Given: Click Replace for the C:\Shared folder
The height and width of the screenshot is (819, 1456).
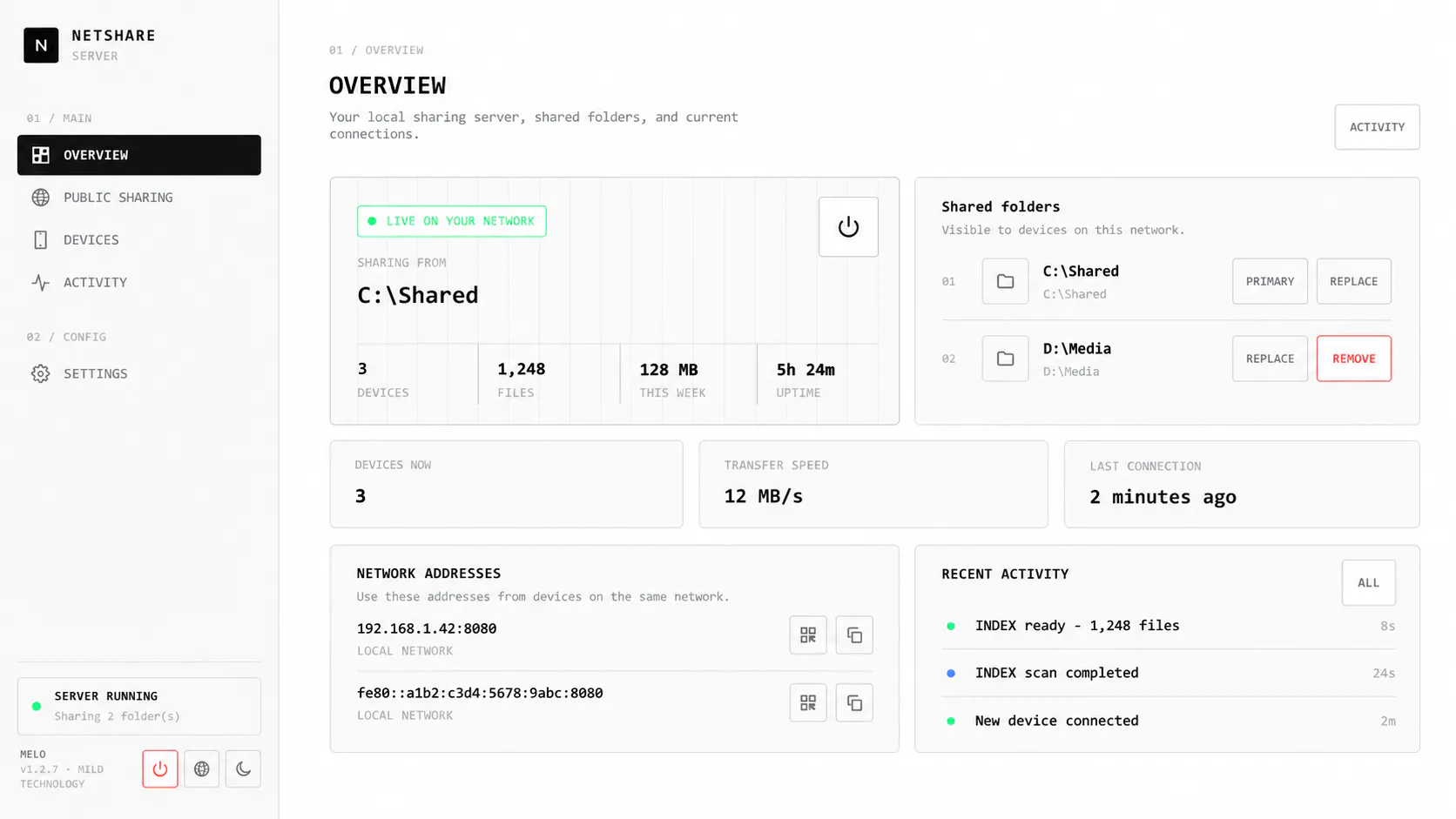Looking at the screenshot, I should 1353,281.
